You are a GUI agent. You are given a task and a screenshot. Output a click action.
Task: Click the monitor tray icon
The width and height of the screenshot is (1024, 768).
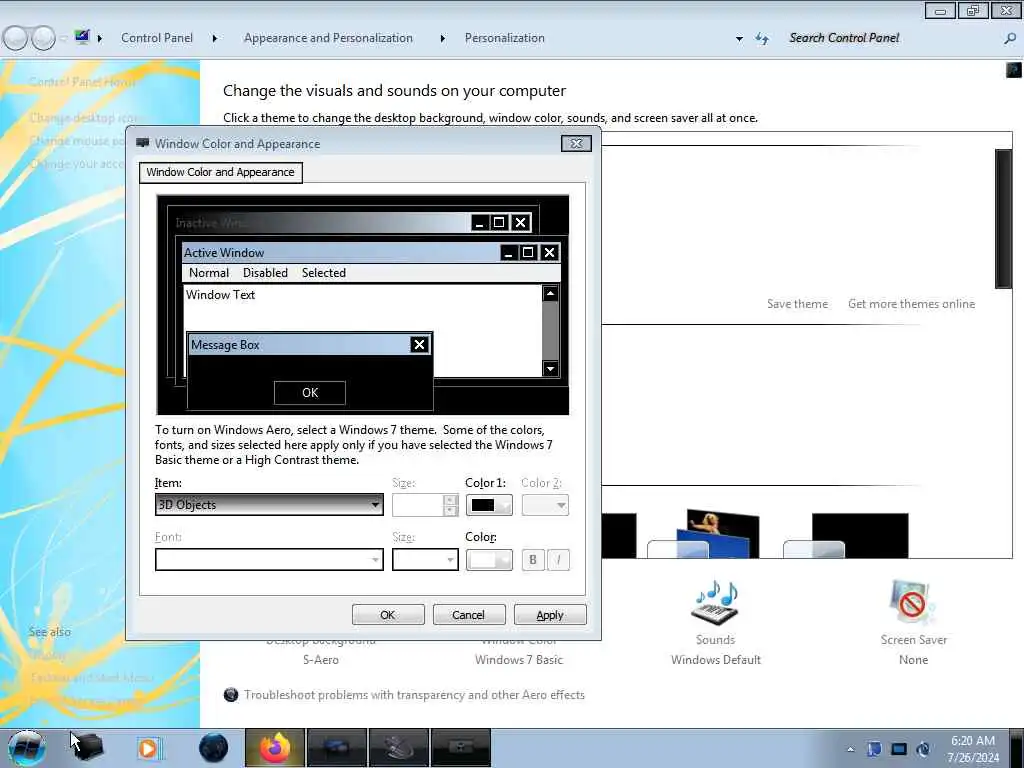click(x=899, y=749)
